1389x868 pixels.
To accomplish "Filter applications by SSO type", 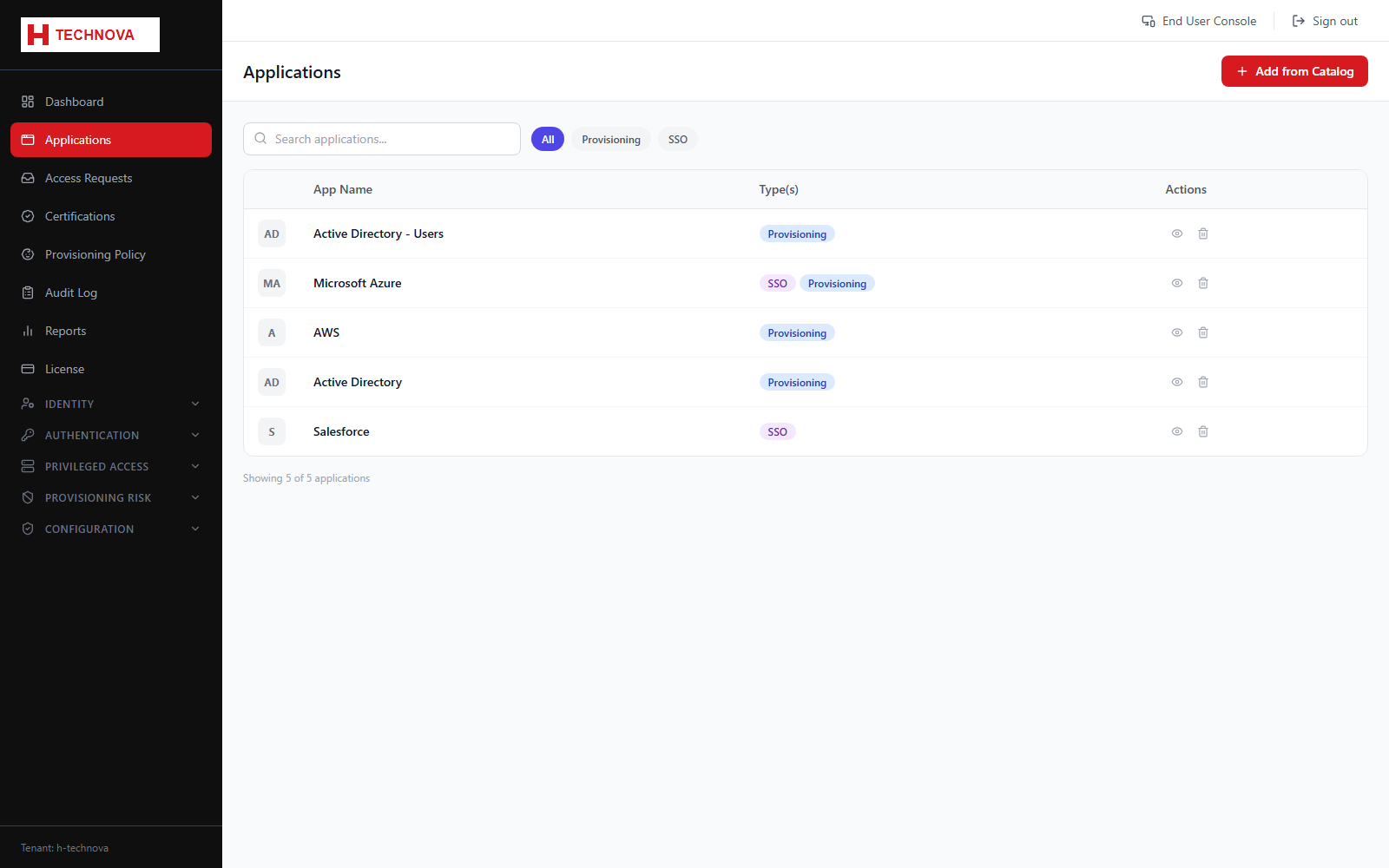I will coord(678,139).
